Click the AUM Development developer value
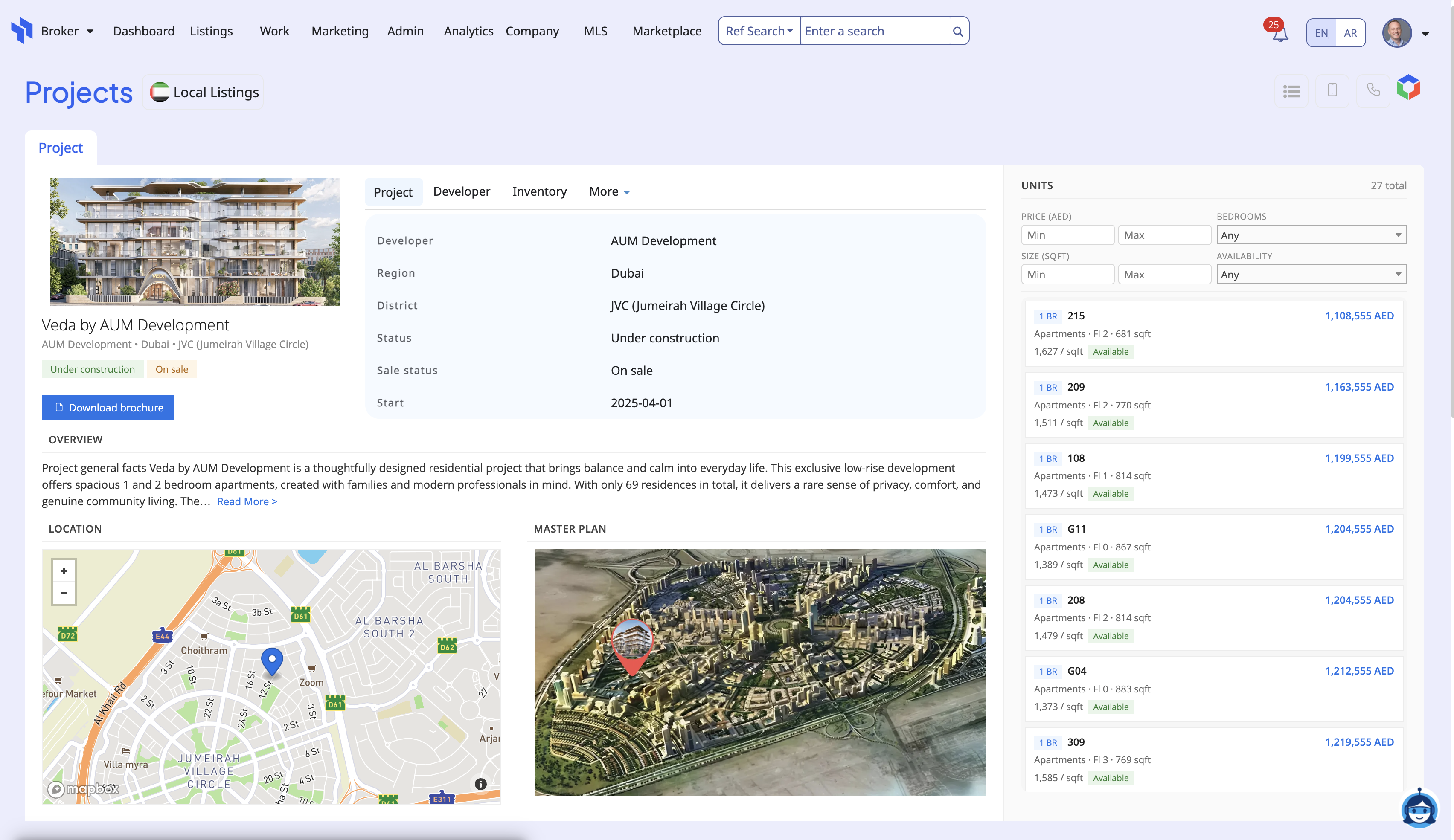Viewport: 1454px width, 840px height. (663, 241)
